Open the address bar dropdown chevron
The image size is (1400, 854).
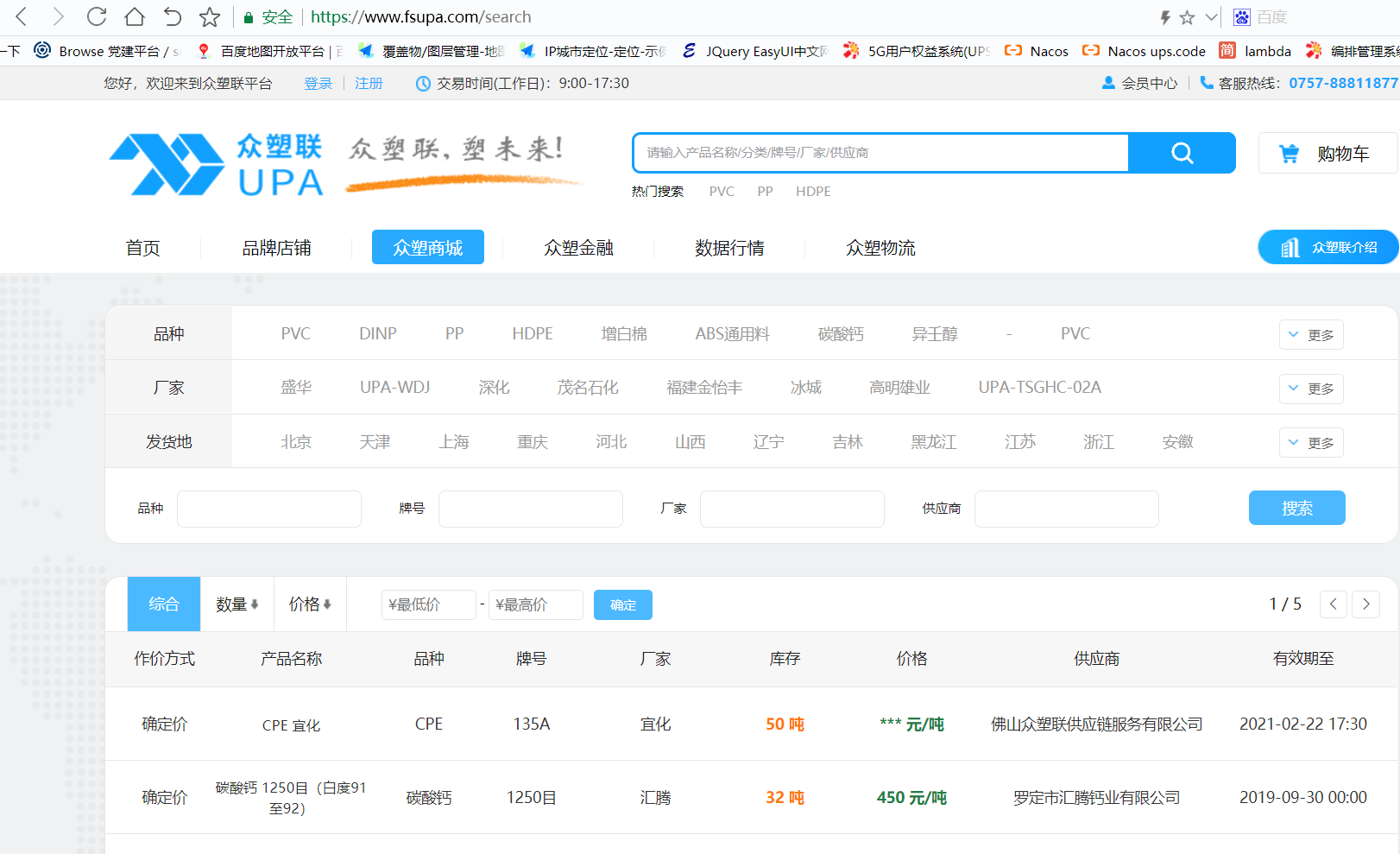coord(1211,17)
